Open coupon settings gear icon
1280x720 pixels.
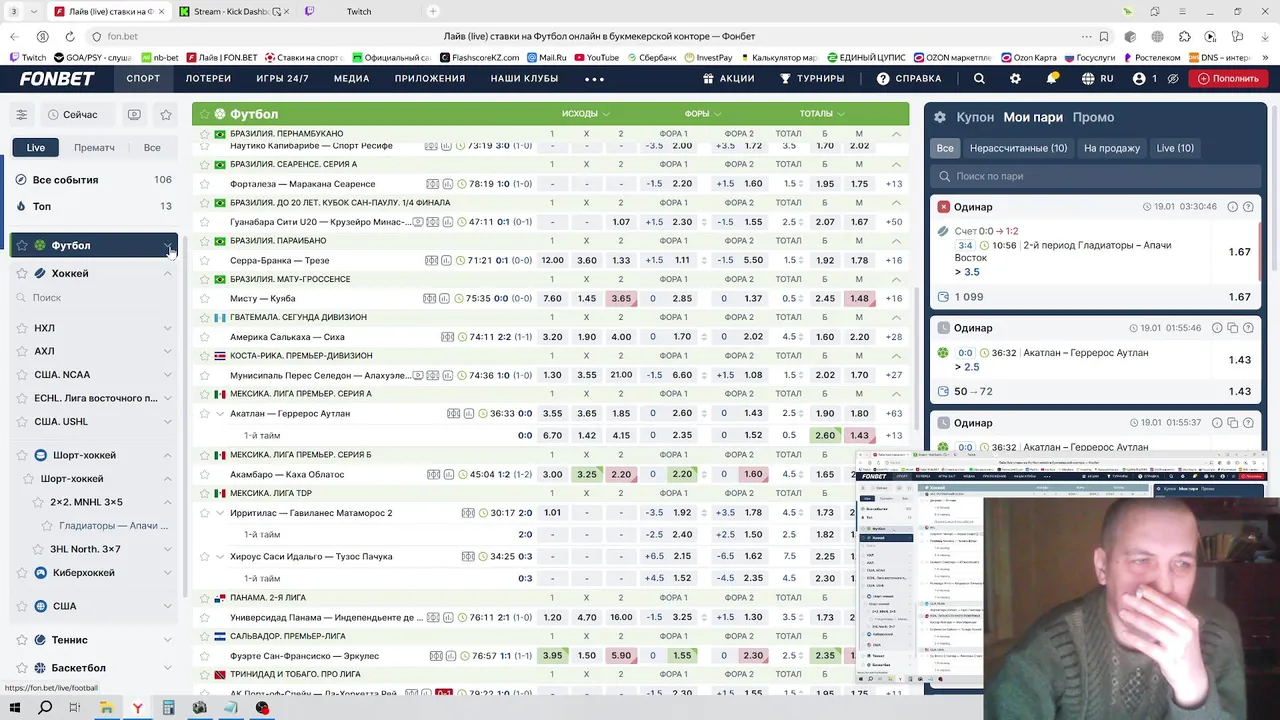[940, 117]
